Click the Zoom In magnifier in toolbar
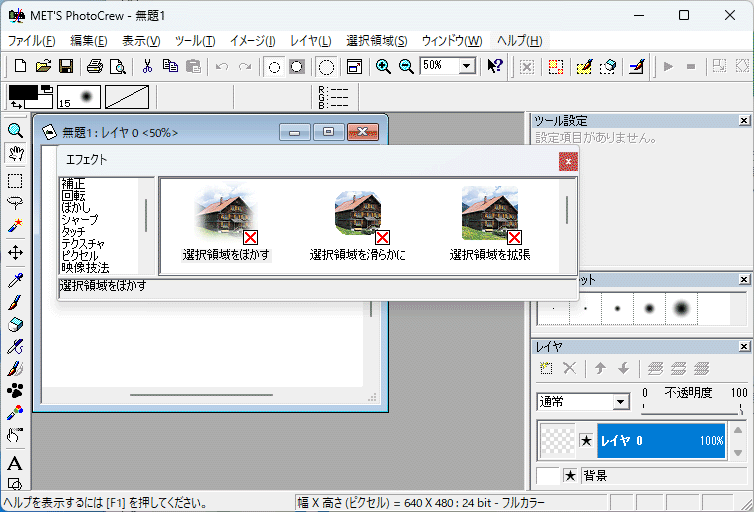The width and height of the screenshot is (754, 512). coord(383,66)
